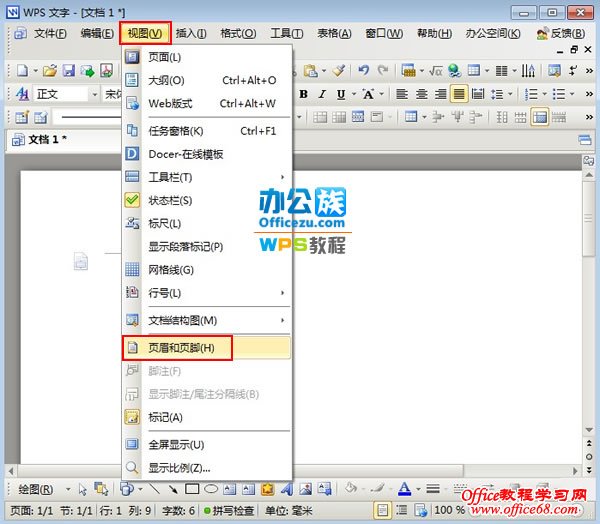This screenshot has height=524, width=600.
Task: Choose Outline (大纲) view
Action: click(207, 80)
